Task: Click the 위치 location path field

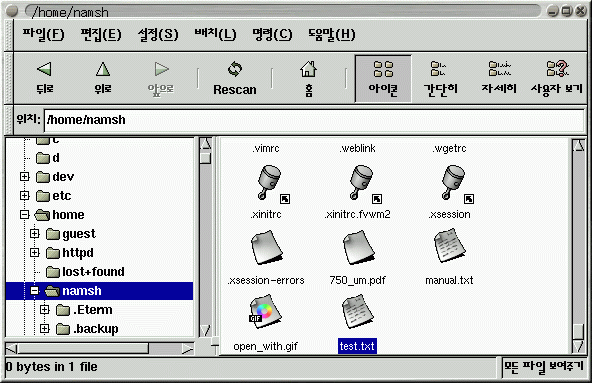Action: (x=314, y=120)
